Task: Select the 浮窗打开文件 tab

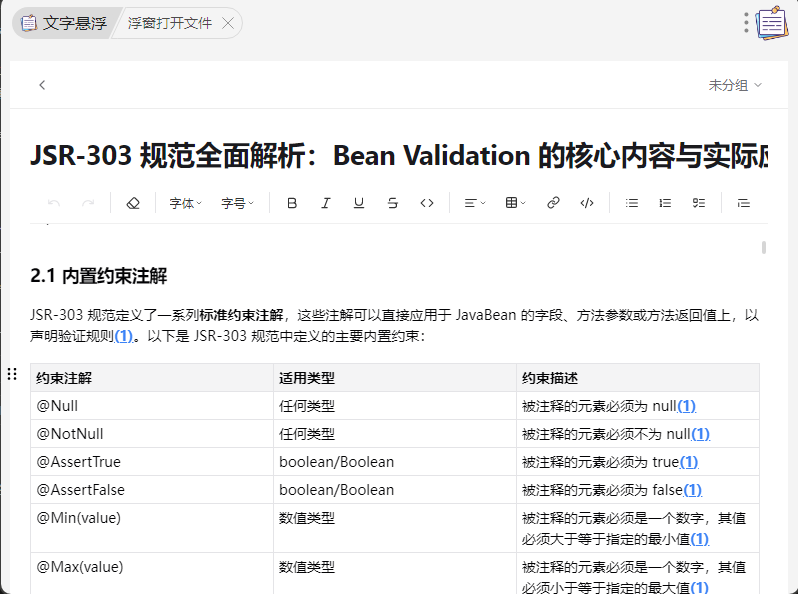Action: coord(169,23)
